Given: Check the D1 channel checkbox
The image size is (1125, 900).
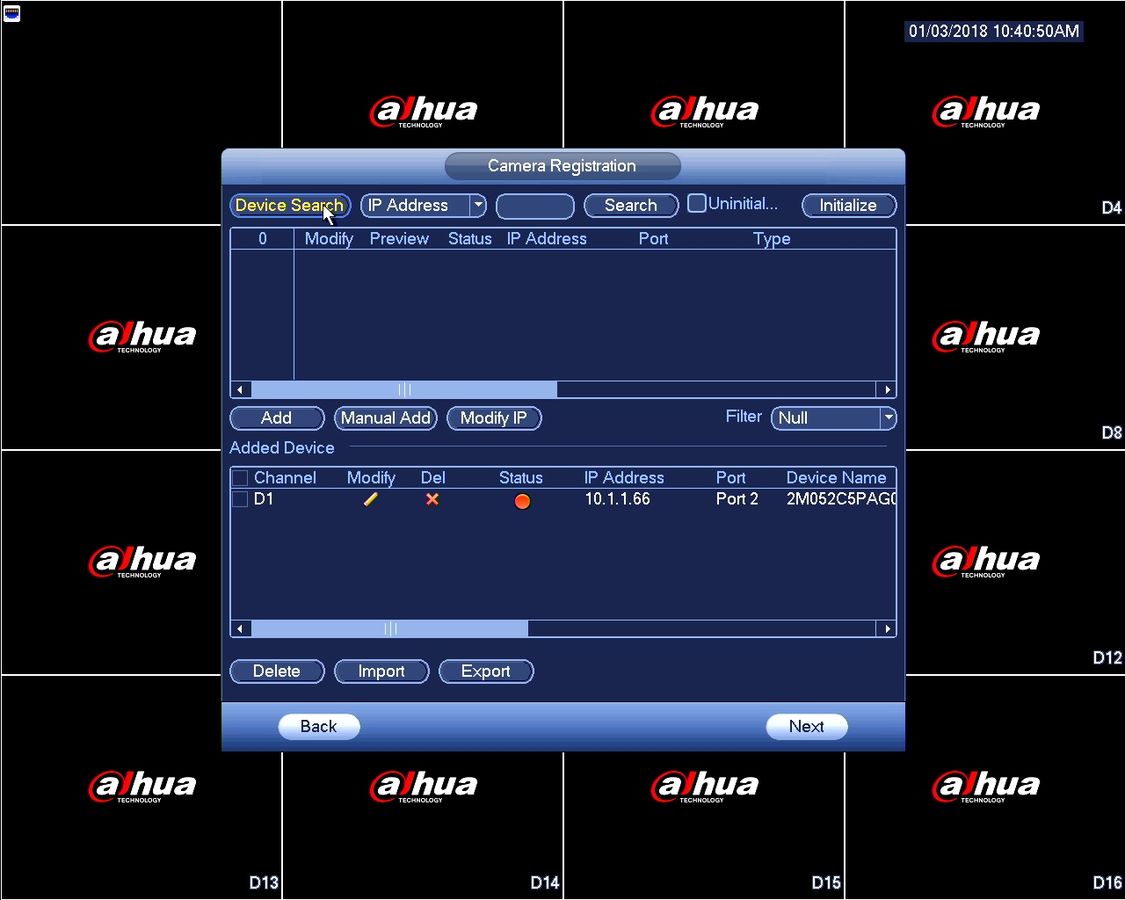Looking at the screenshot, I should click(x=240, y=499).
